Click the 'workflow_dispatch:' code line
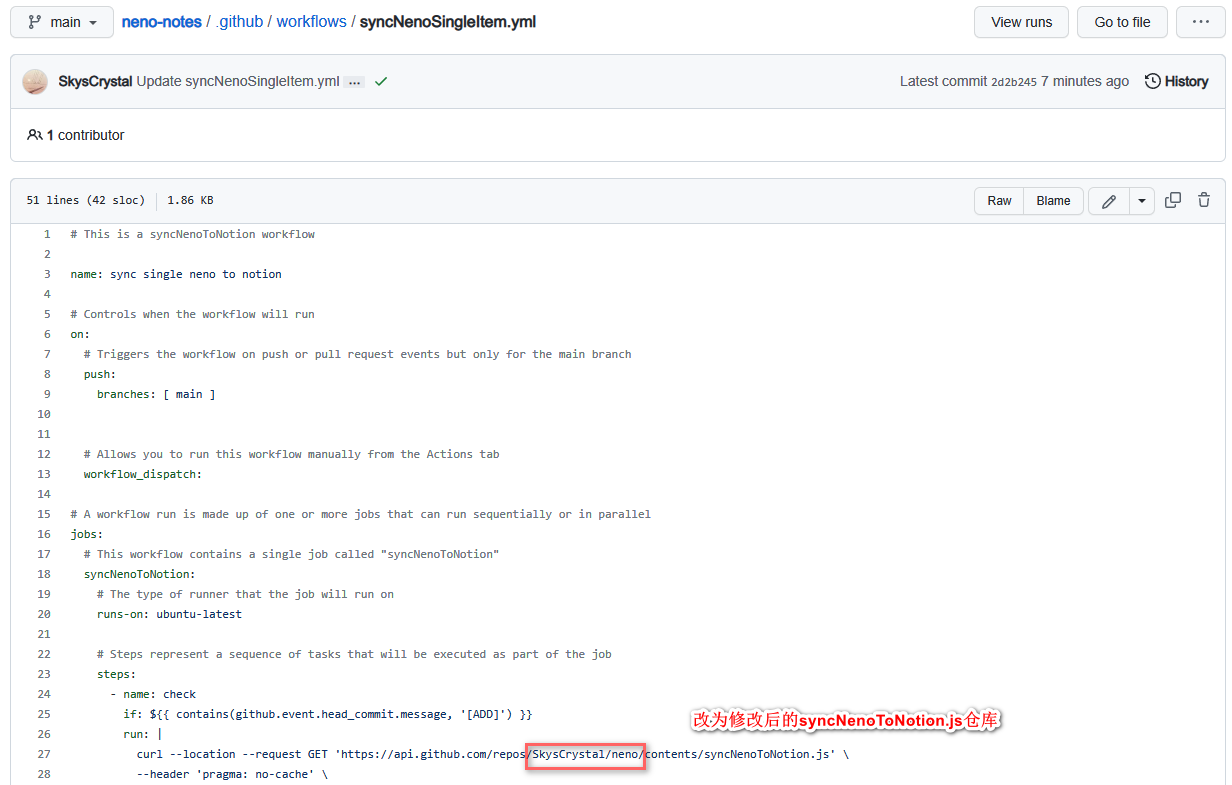Image resolution: width=1232 pixels, height=785 pixels. 143,474
